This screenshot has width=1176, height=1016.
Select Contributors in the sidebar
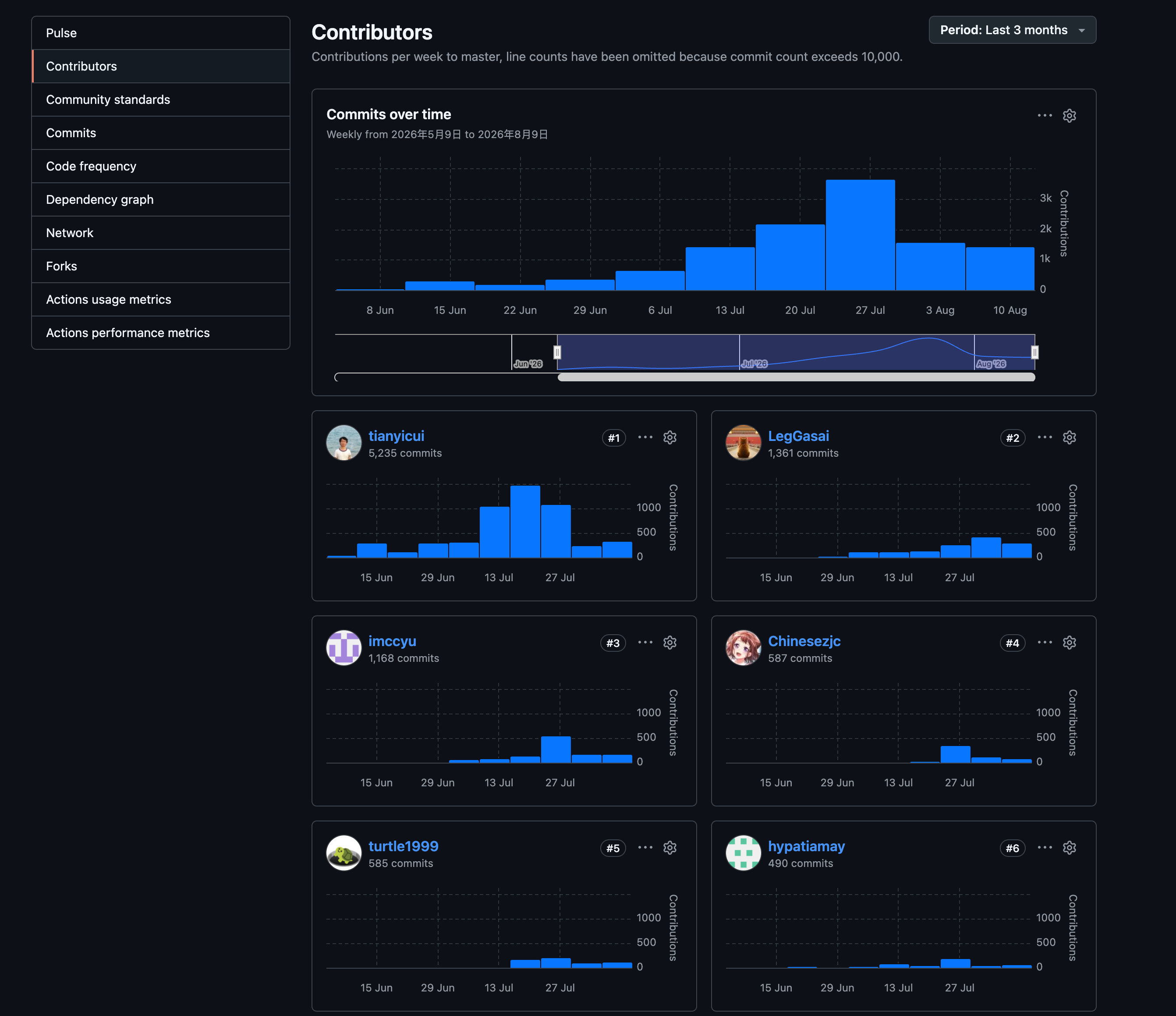pos(161,67)
